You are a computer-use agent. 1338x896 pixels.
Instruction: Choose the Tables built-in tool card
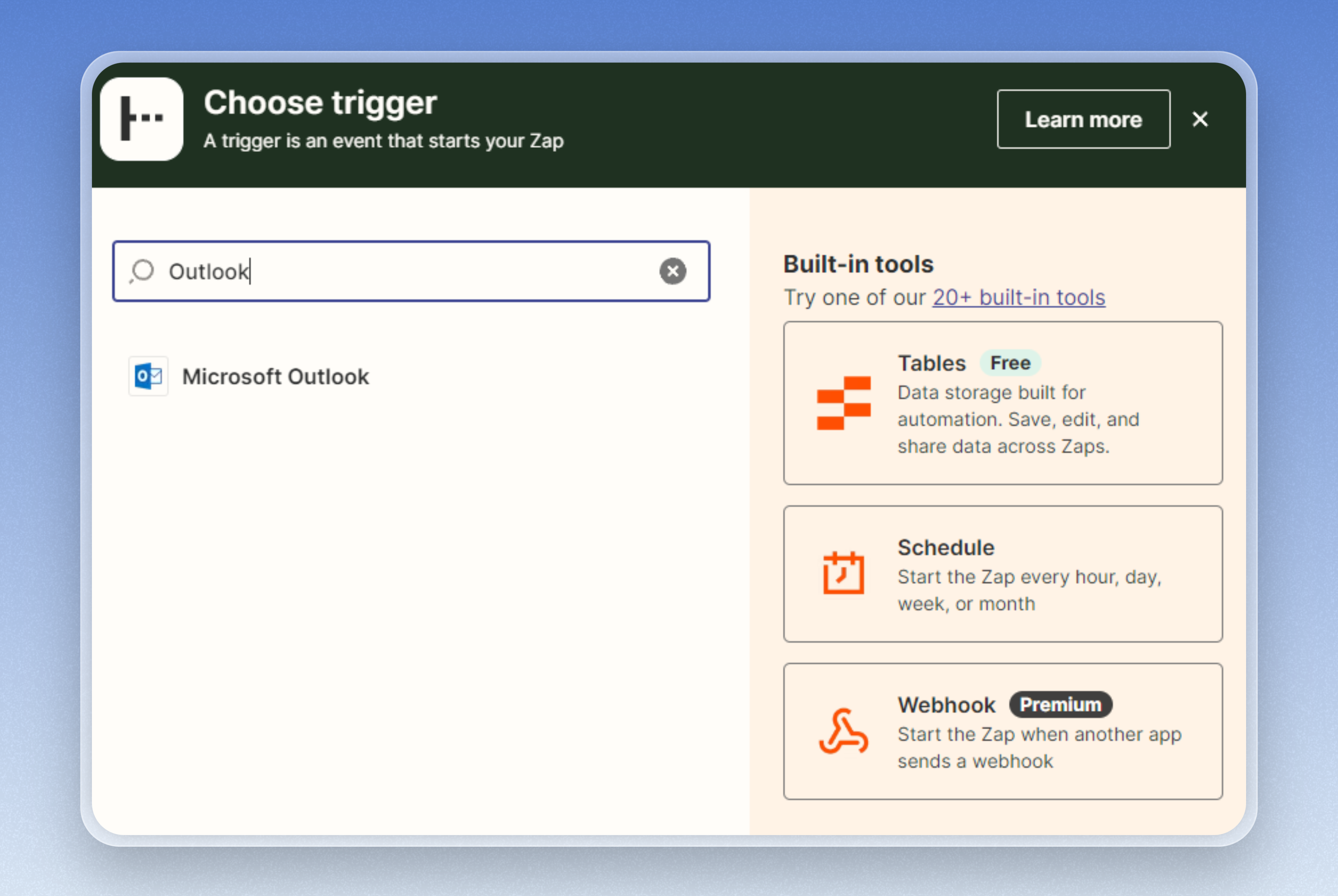coord(1003,403)
